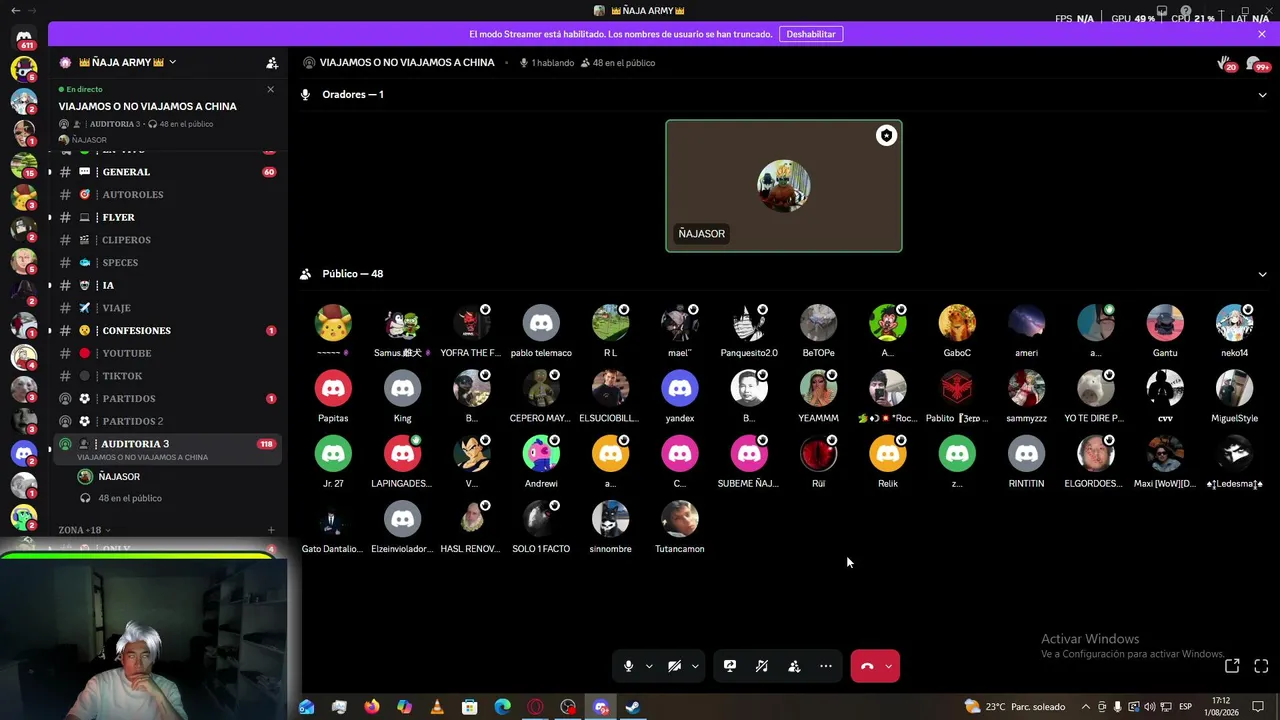Select the AUDITORIA 3 stage channel
Viewport: 1280px width, 720px height.
point(166,449)
